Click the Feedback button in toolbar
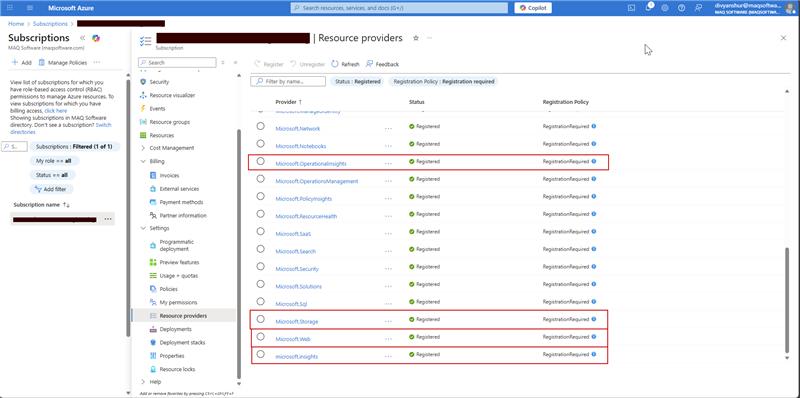 tap(382, 64)
